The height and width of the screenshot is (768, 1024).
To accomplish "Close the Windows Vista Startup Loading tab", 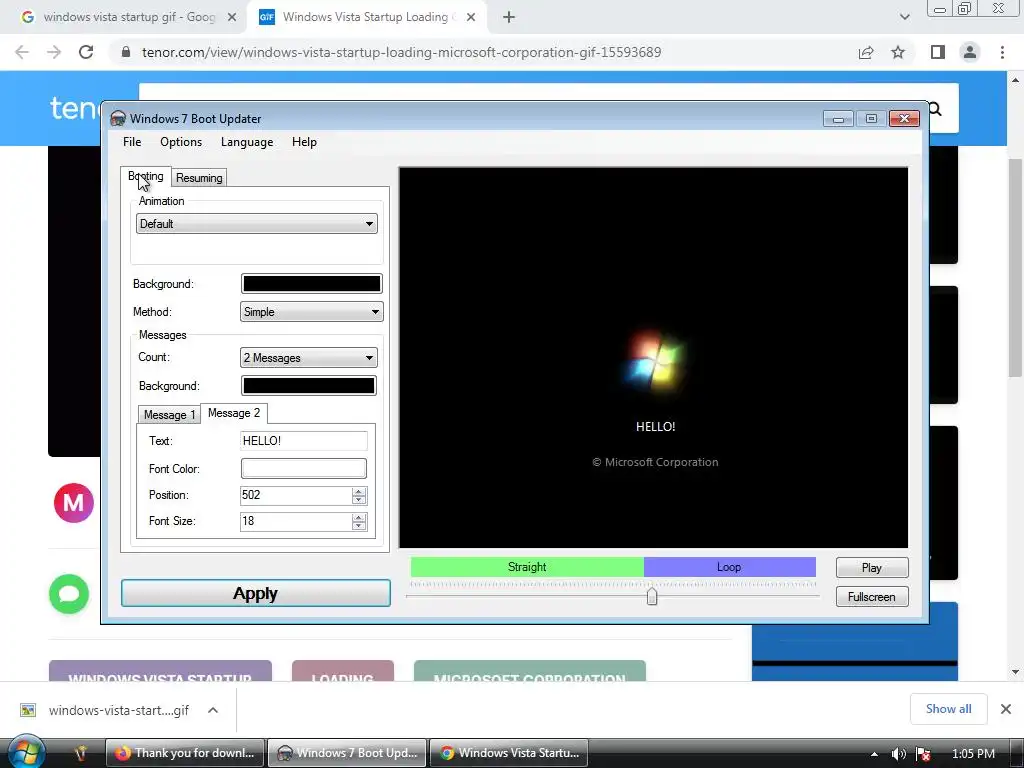I will point(471,17).
